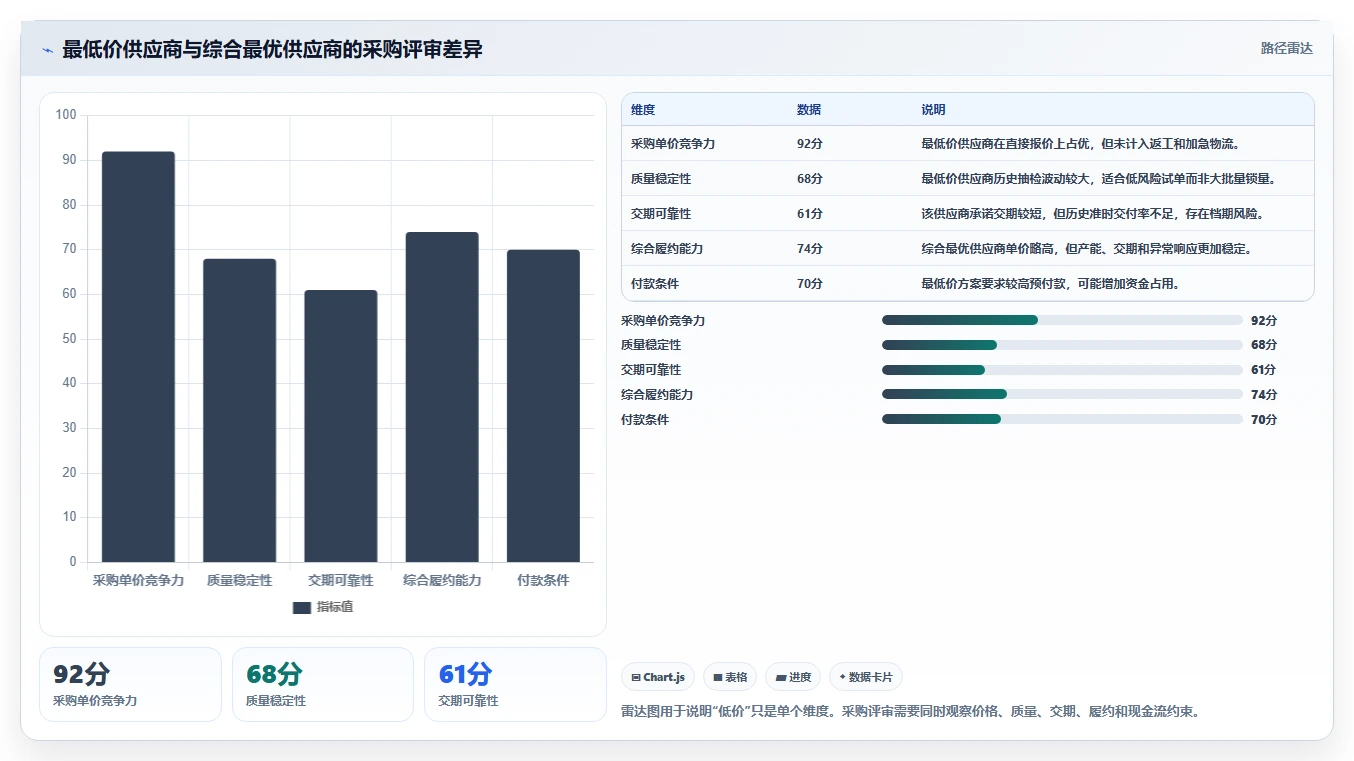Click the 交期可靠性 label on the chart axis

341,580
